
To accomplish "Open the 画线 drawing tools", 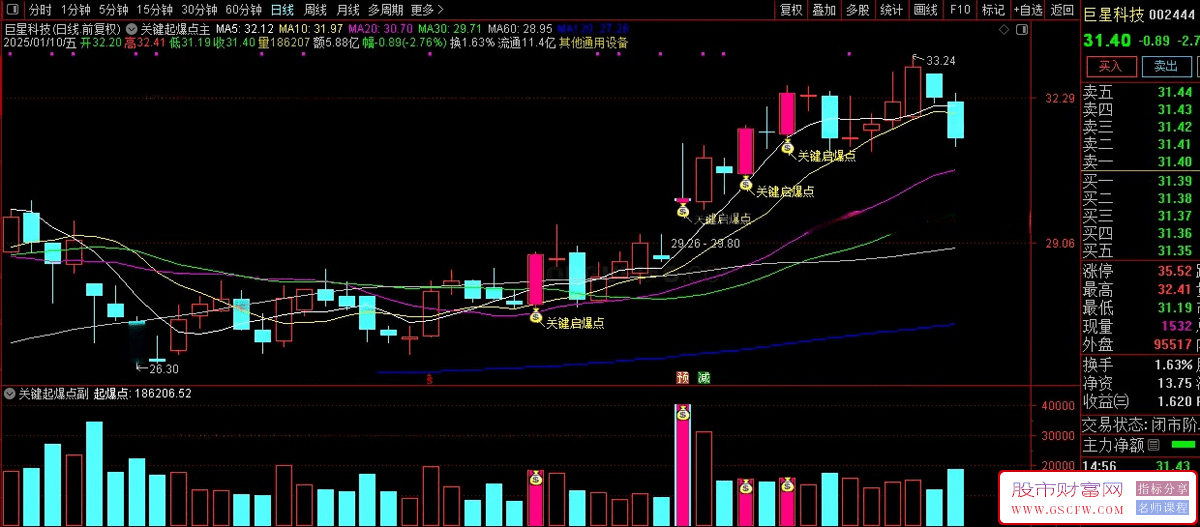I will [x=926, y=10].
